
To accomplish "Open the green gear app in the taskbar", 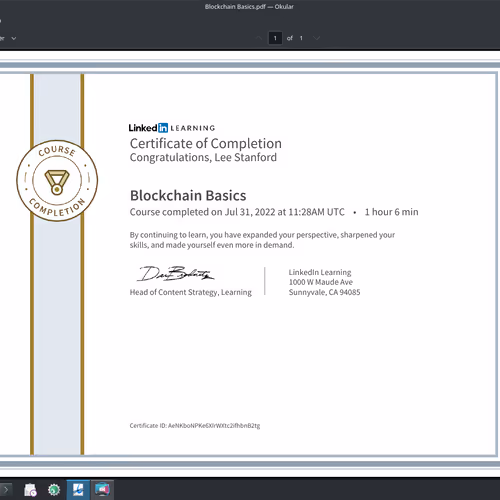I will click(54, 490).
